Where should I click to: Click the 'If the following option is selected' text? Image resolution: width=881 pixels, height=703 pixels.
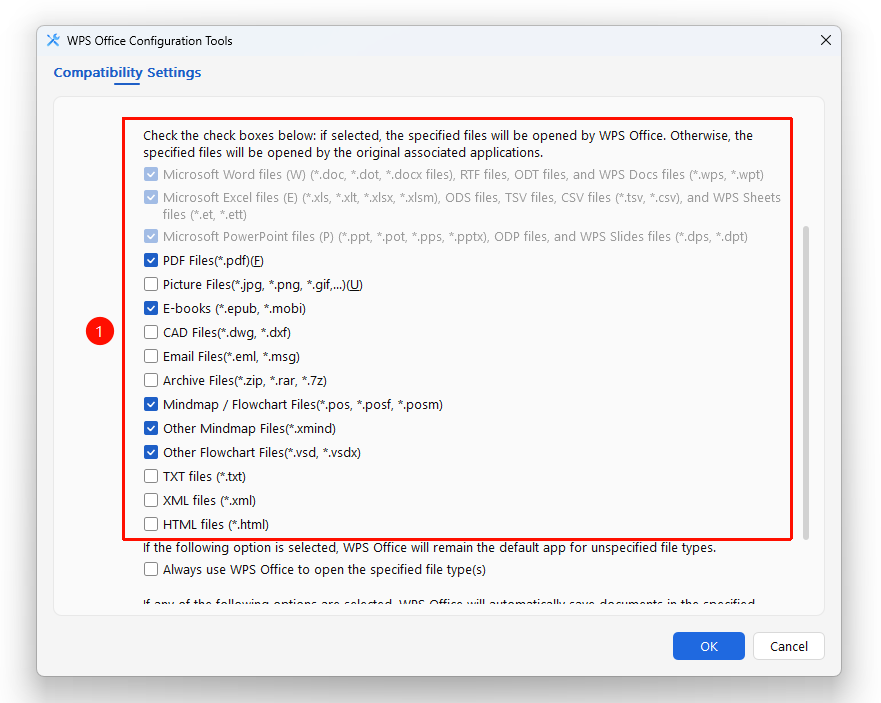click(430, 548)
